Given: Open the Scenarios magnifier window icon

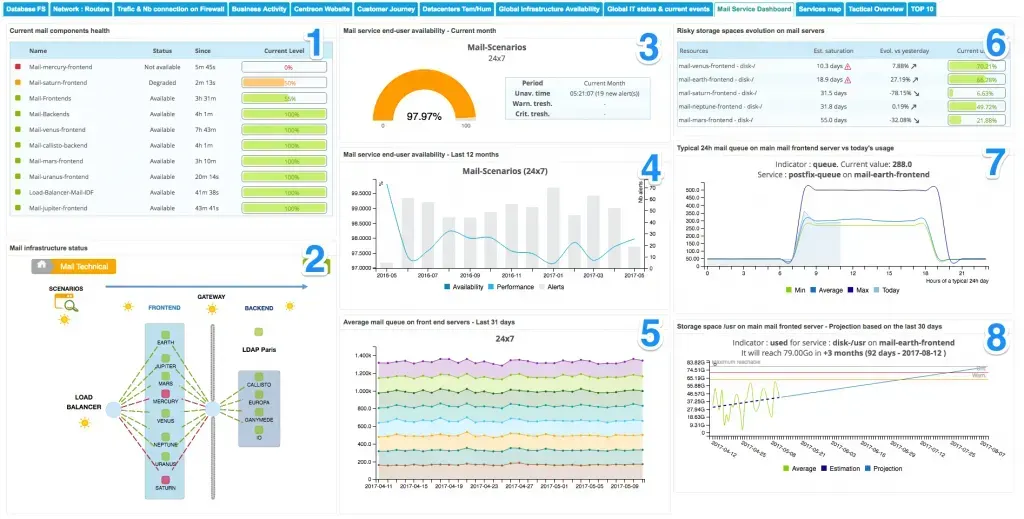Looking at the screenshot, I should click(x=66, y=302).
